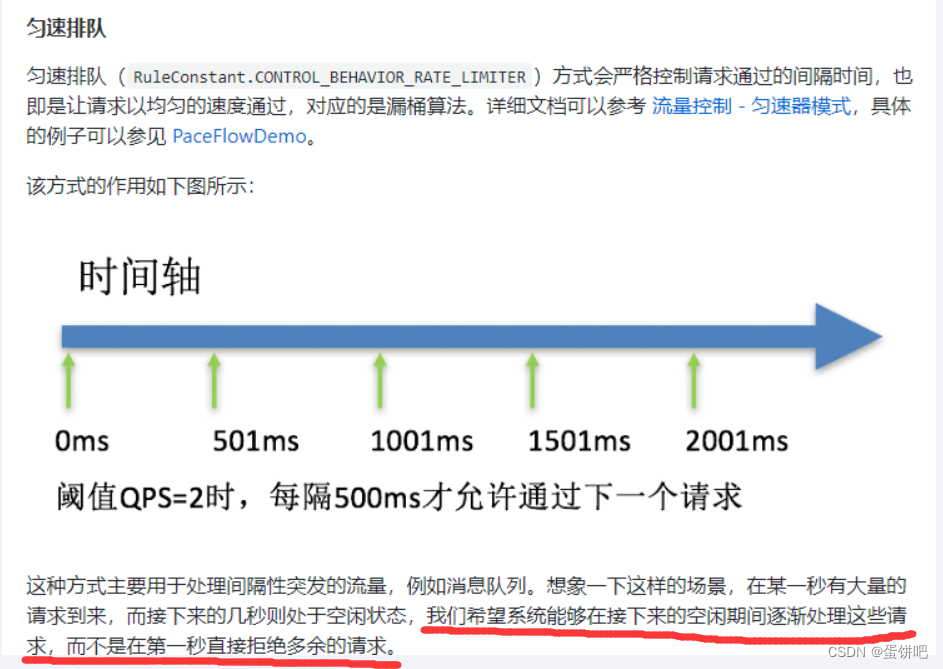Click the timeline diagram image
Screen dimensions: 943x669
tap(470, 380)
